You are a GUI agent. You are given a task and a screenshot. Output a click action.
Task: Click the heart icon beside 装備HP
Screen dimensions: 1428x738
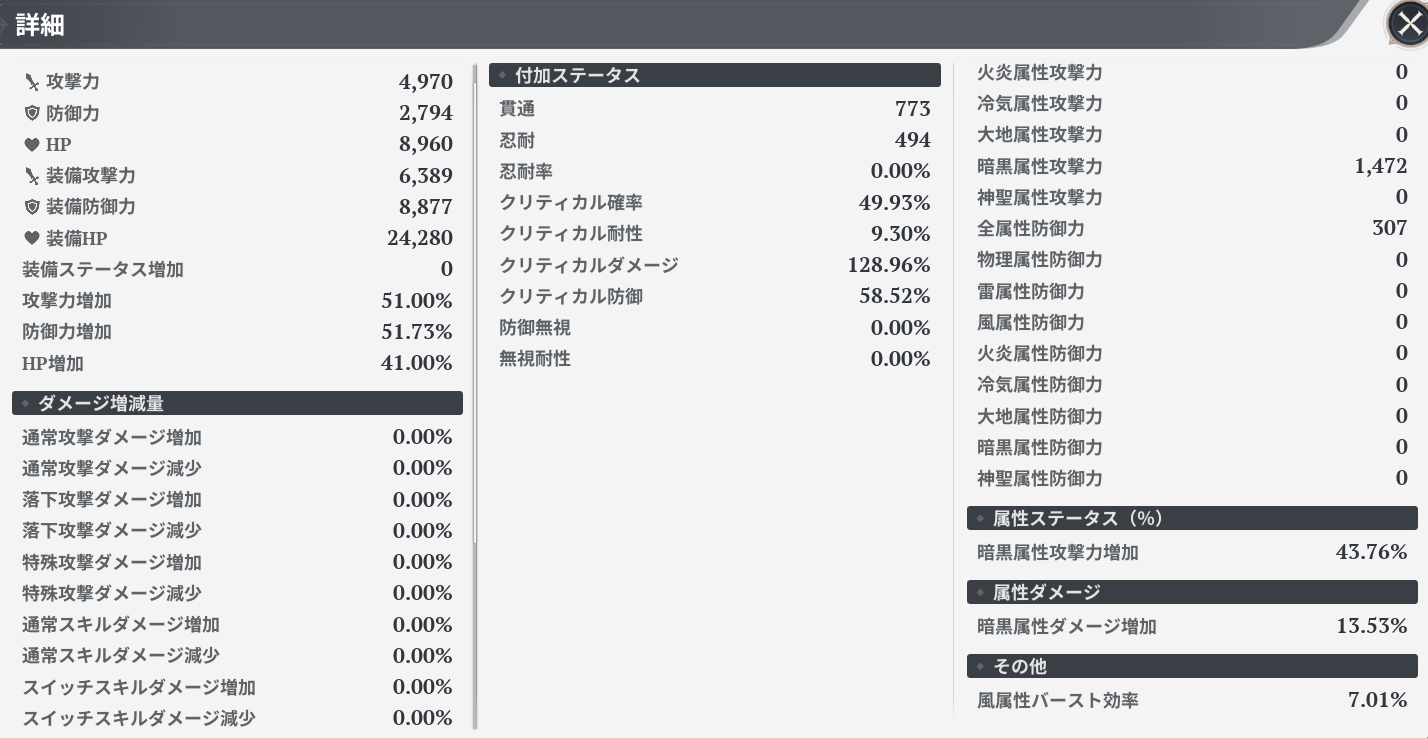point(32,238)
